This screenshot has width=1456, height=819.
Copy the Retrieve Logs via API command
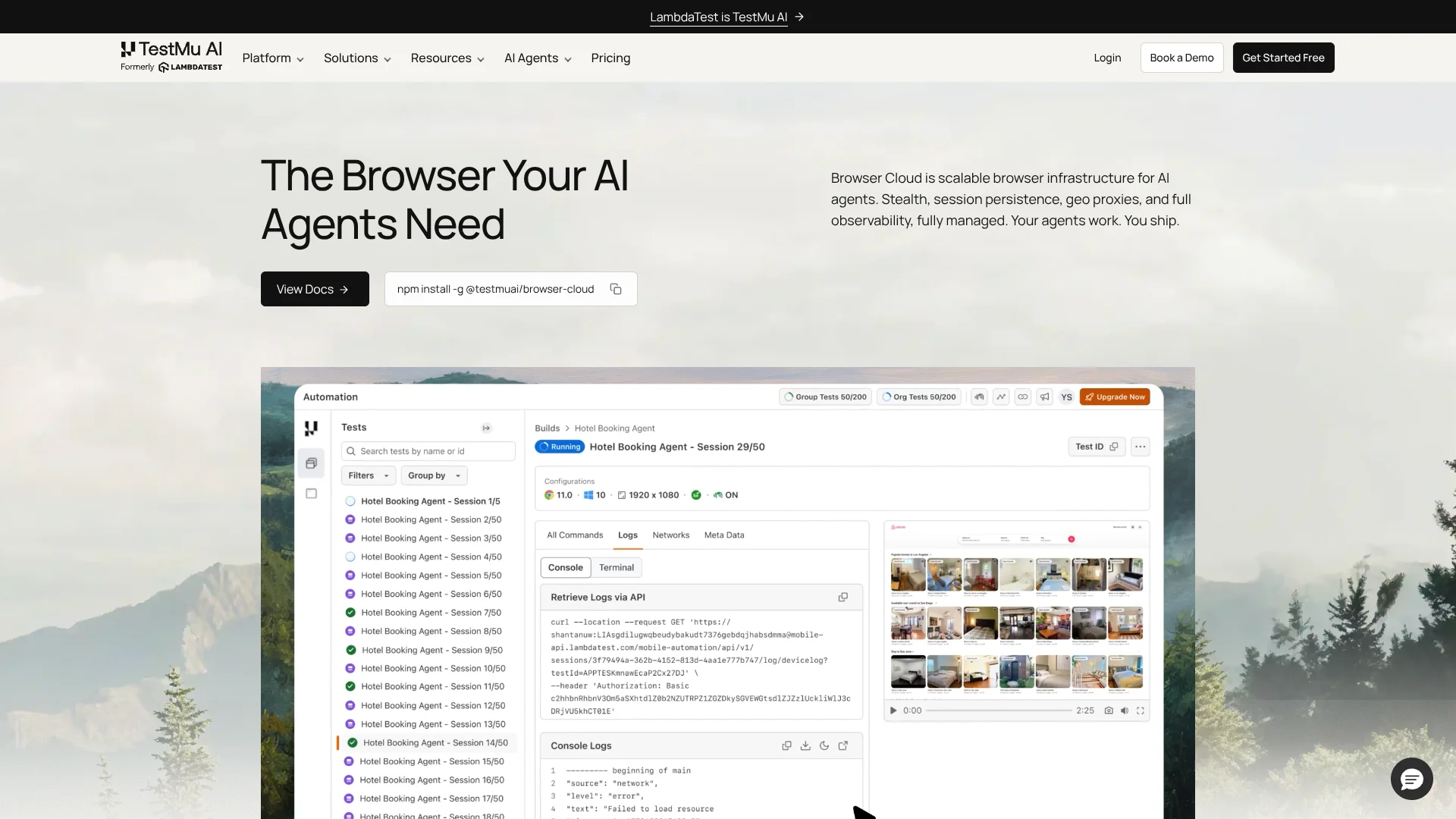[x=843, y=598]
